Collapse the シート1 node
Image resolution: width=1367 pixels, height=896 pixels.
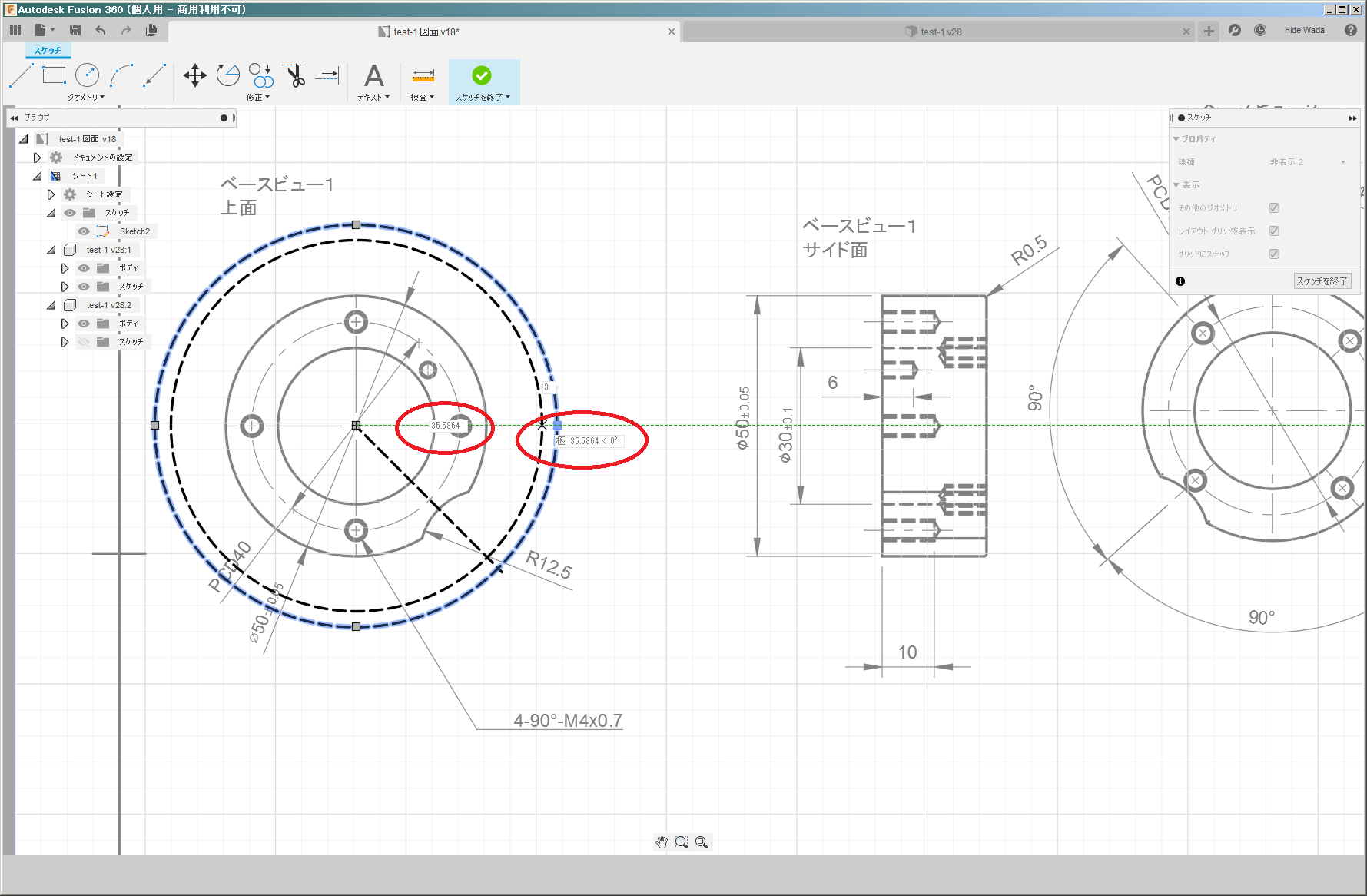point(37,176)
